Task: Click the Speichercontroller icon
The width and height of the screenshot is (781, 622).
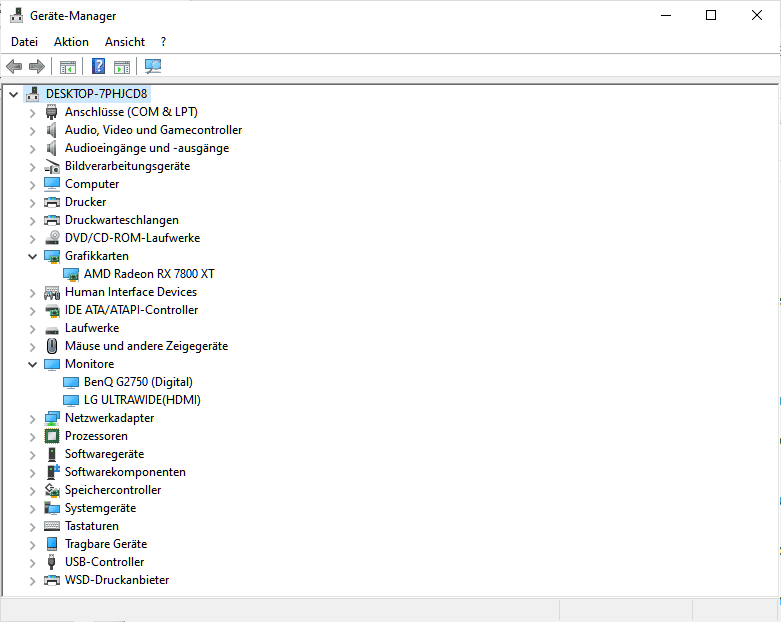Action: (x=52, y=490)
